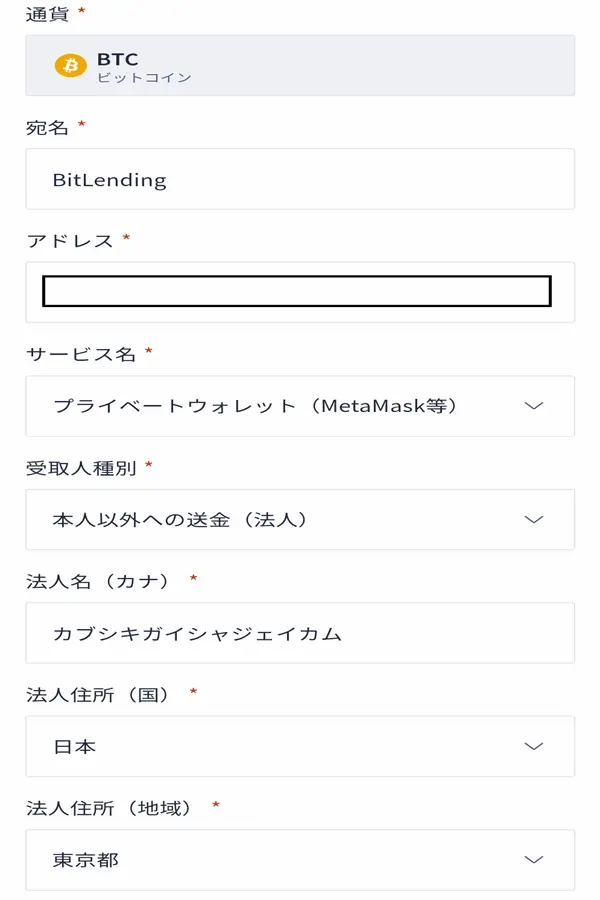Focus the 宛名 field containing BitLending
Screen dimensions: 600x900
(300, 180)
